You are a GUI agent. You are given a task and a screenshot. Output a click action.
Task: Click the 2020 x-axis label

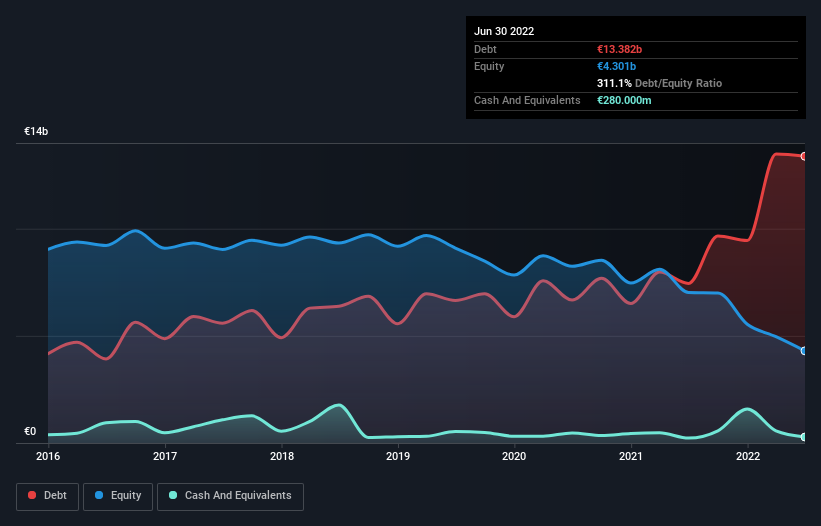coord(514,456)
